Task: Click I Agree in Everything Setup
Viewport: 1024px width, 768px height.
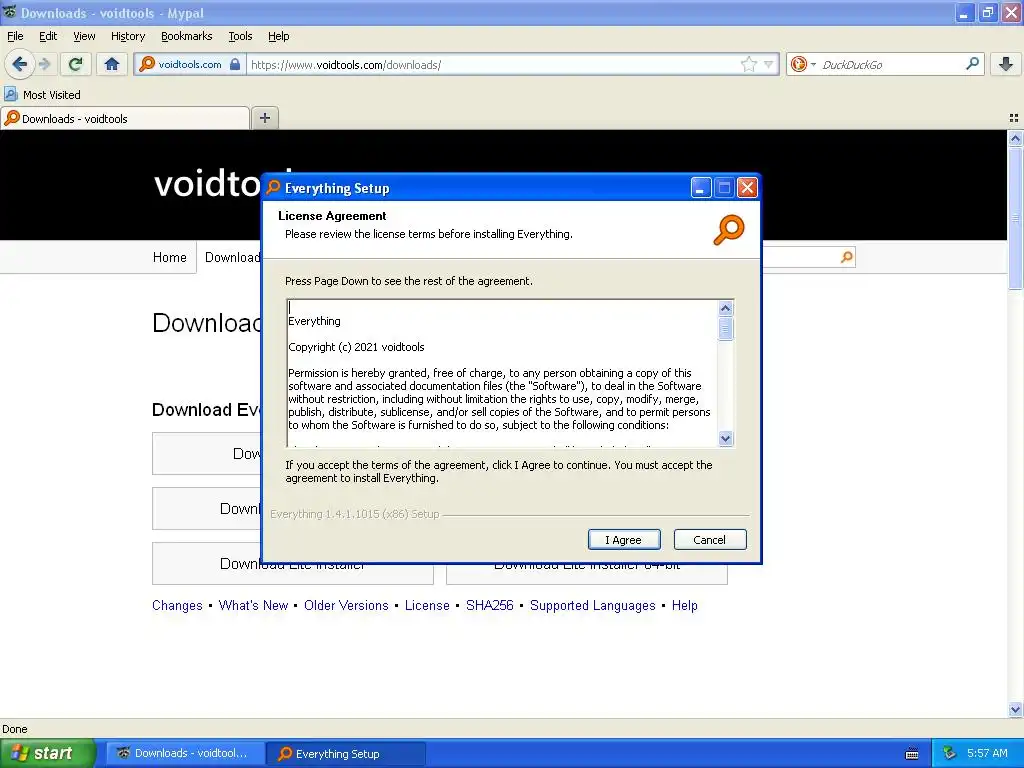Action: pyautogui.click(x=624, y=540)
